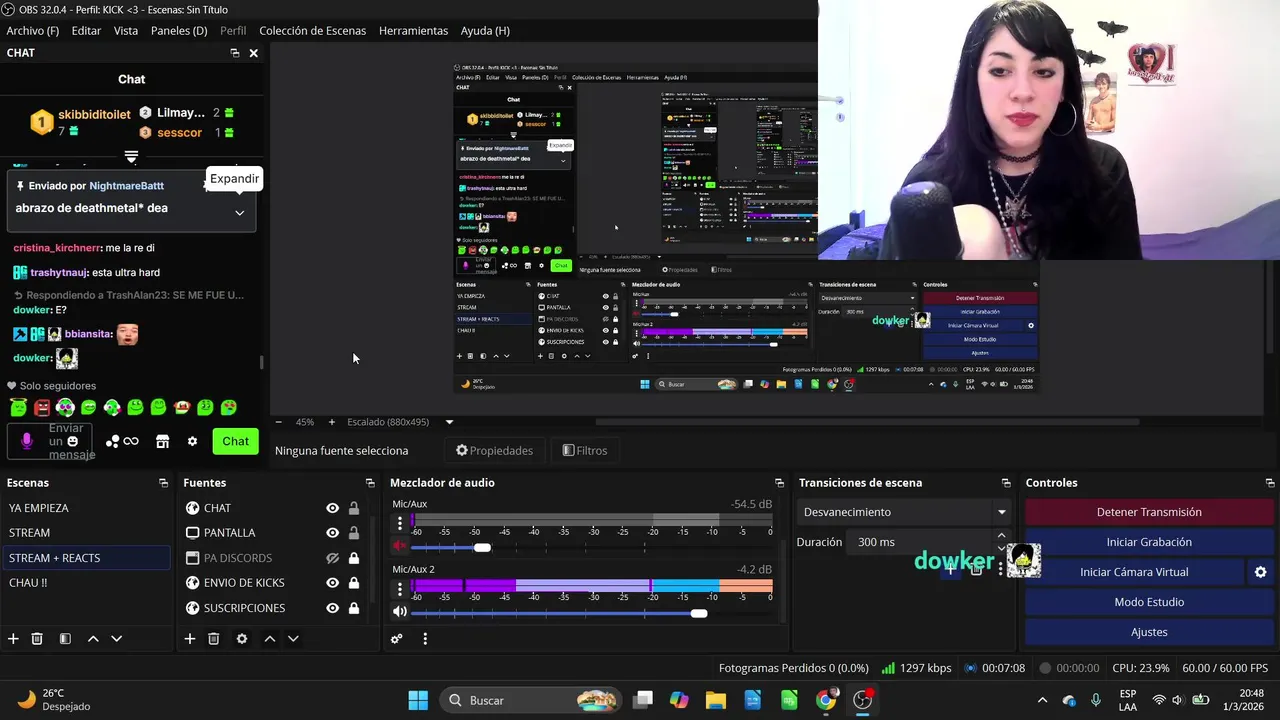Select the STREAM scene
Image resolution: width=1280 pixels, height=720 pixels.
[x=86, y=533]
